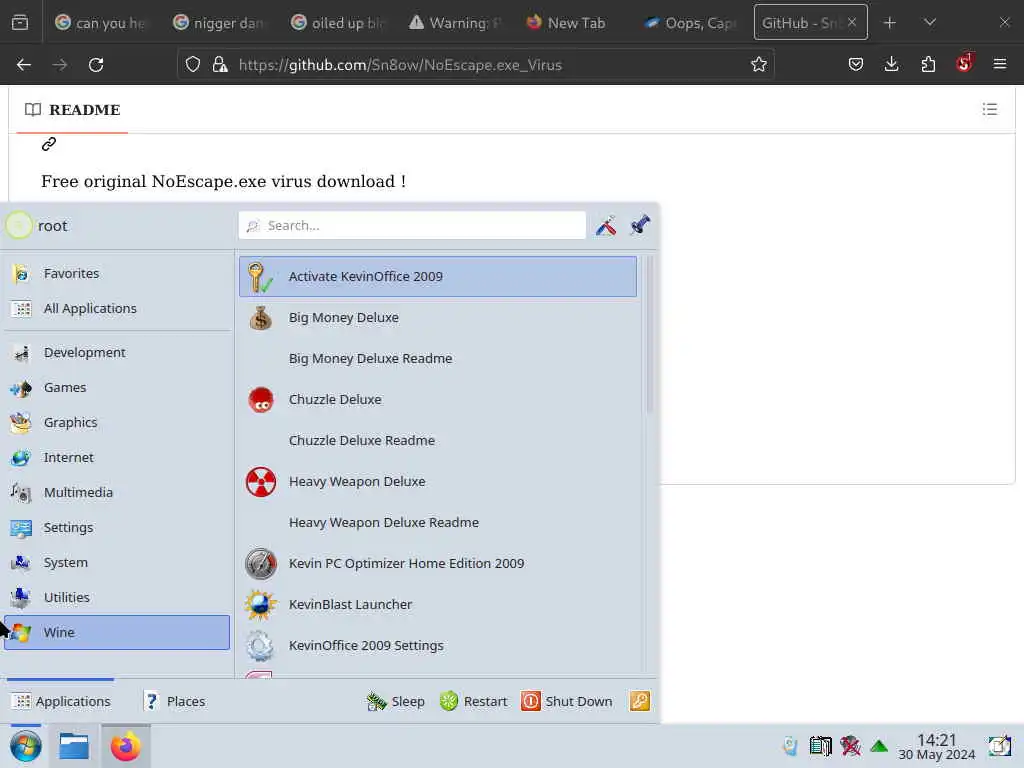Pin the launcher open with pushpin
This screenshot has width=1024, height=768.
(x=640, y=225)
